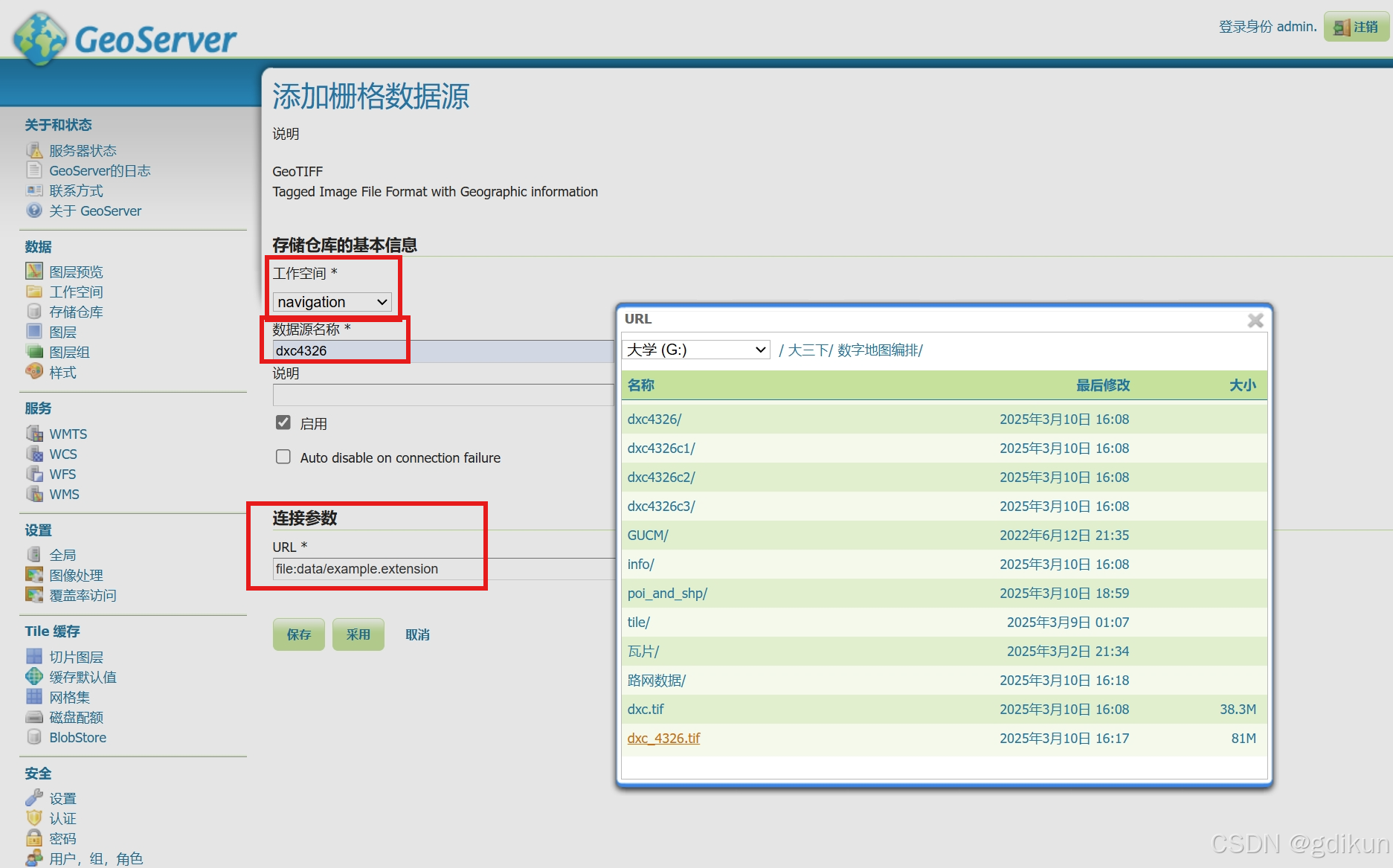Open the dxc4326c2/ folder
The image size is (1393, 868).
pyautogui.click(x=661, y=478)
